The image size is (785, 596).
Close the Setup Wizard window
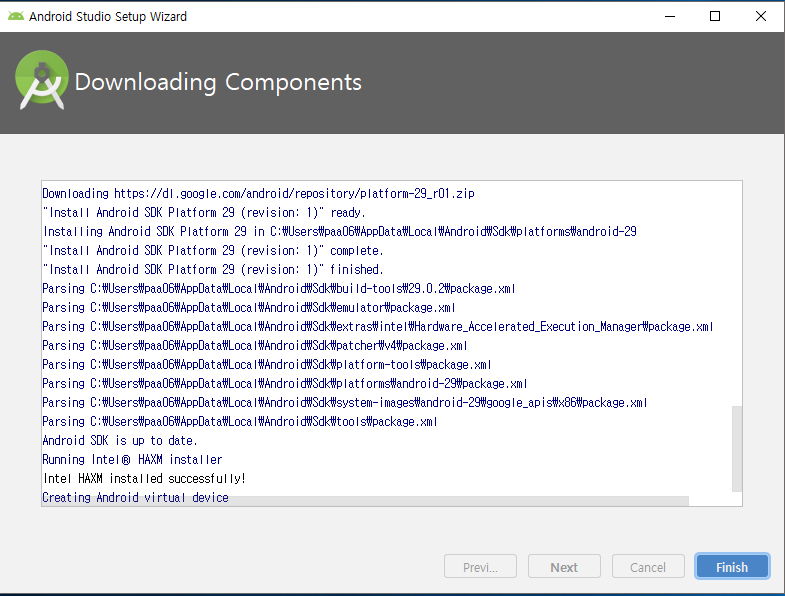[760, 17]
